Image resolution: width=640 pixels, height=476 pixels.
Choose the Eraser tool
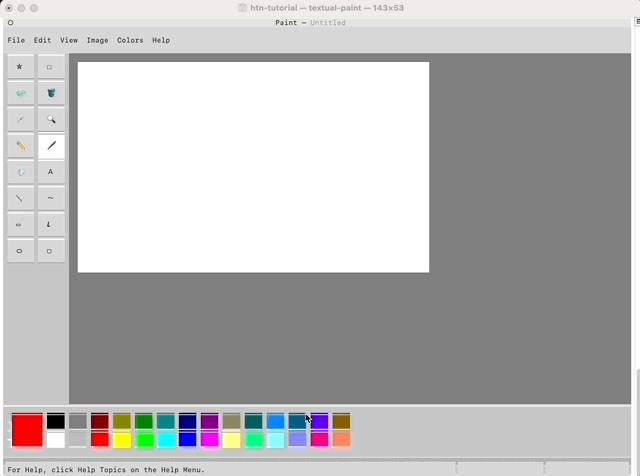coord(20,93)
